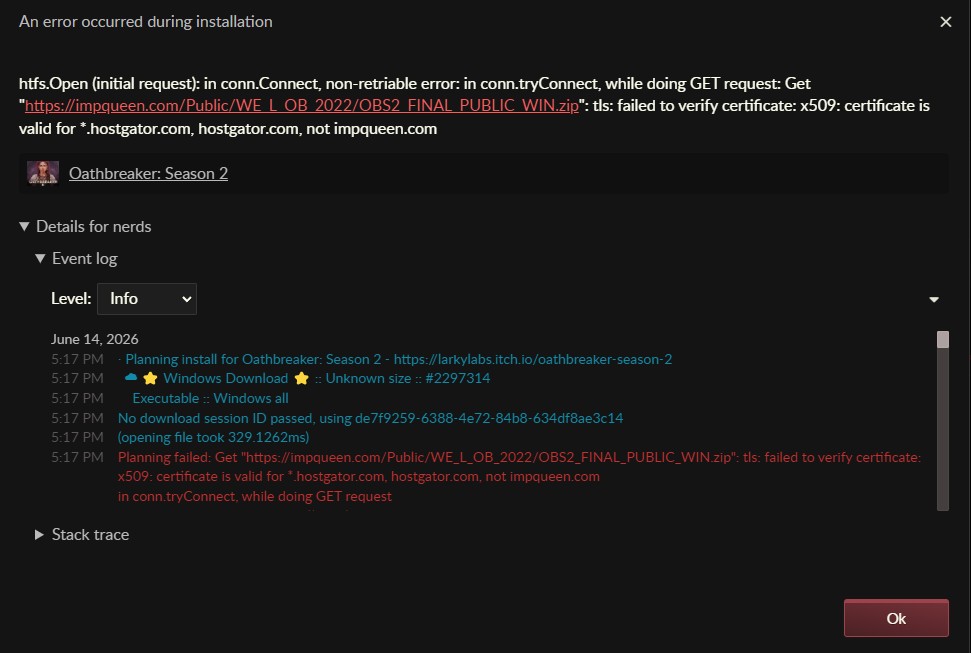971x653 pixels.
Task: Click the 'June 14, 2026' date heading
Action: pyautogui.click(x=95, y=340)
